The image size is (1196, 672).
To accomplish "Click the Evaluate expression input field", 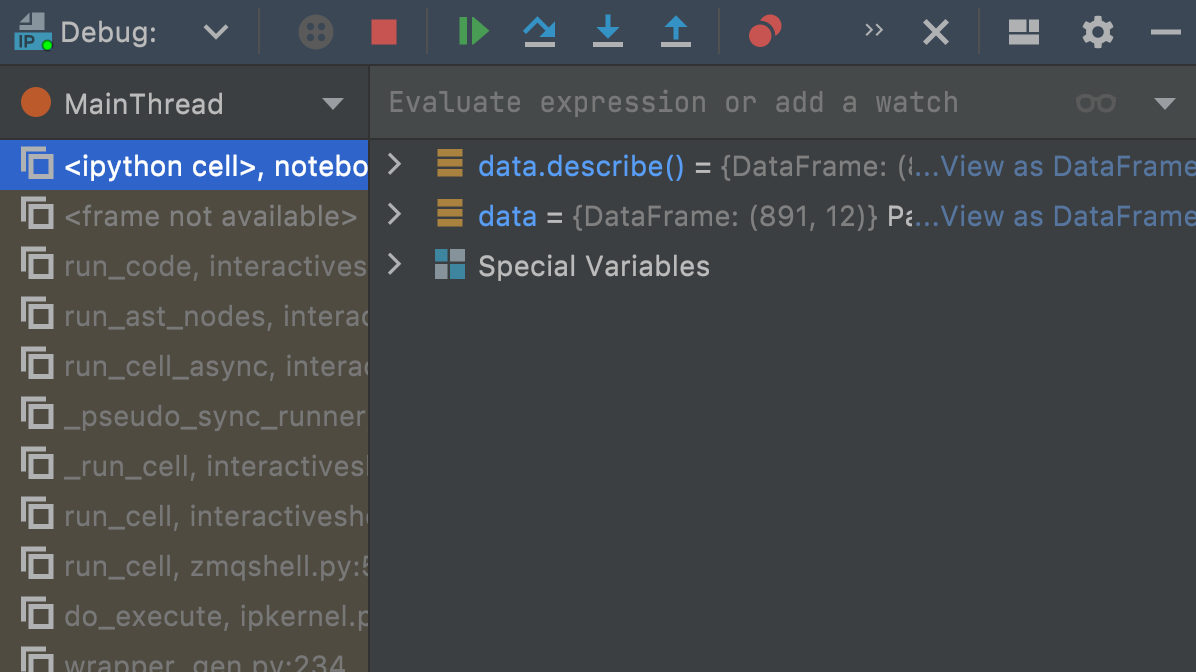I will click(700, 103).
